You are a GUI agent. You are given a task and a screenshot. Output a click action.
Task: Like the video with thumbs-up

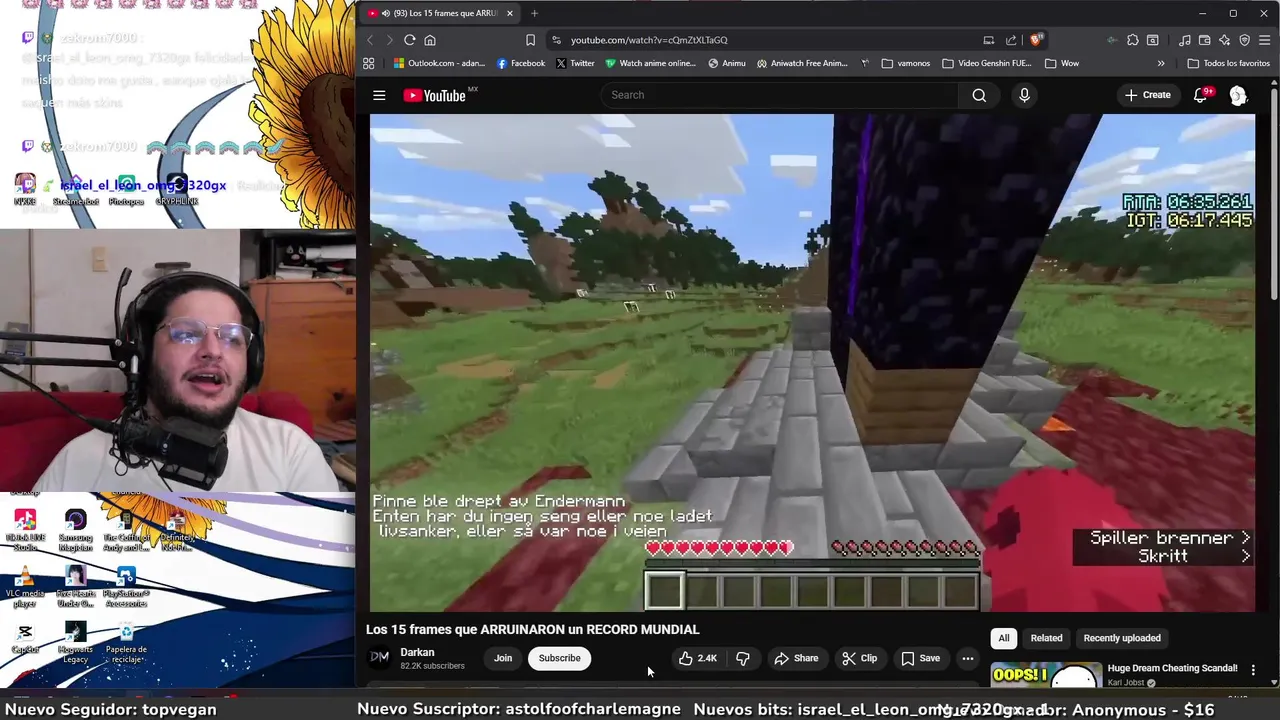[x=698, y=658]
